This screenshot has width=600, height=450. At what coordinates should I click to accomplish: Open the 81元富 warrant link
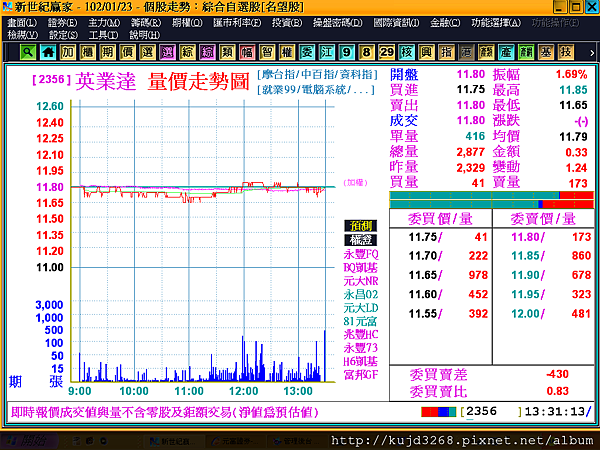tap(360, 321)
